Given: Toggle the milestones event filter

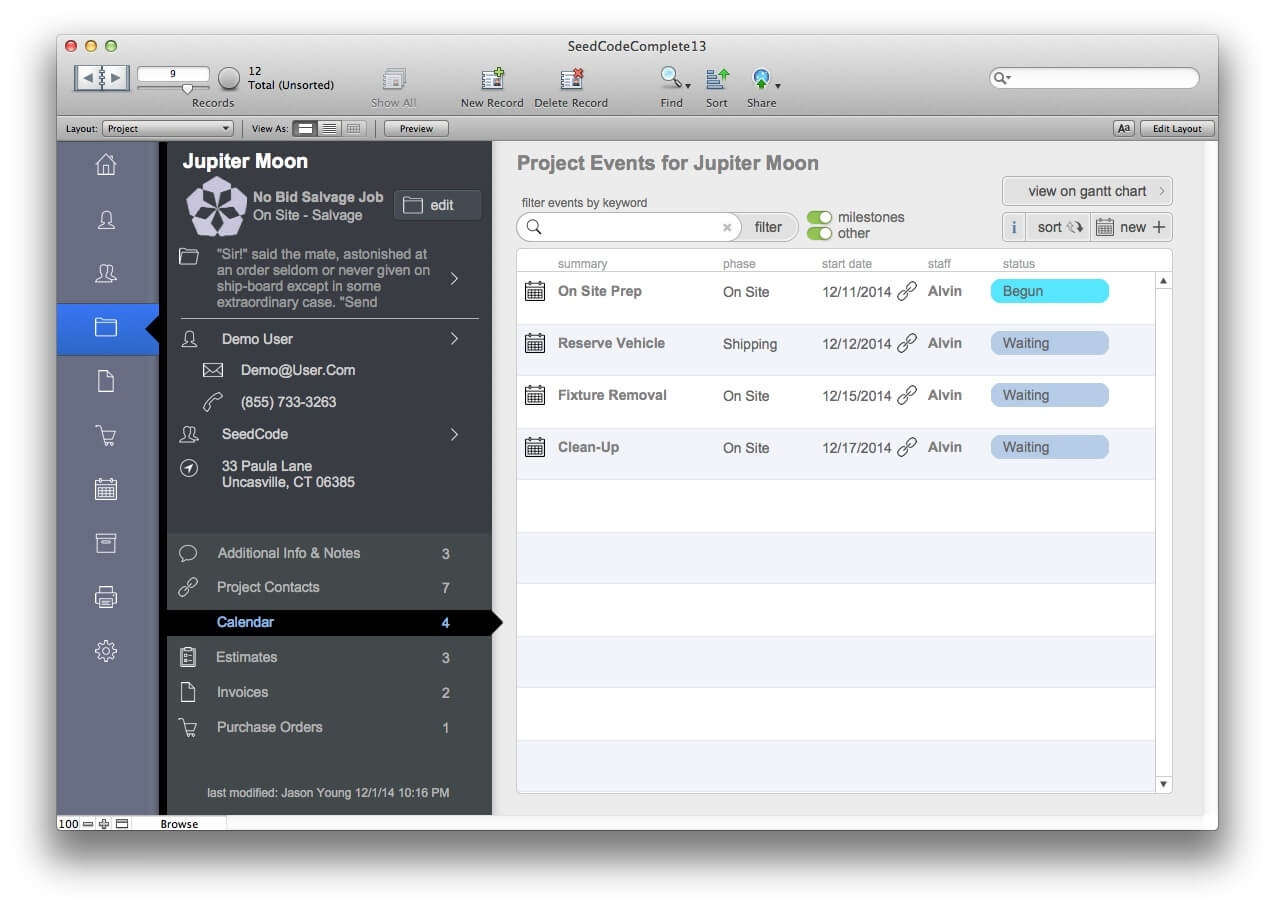Looking at the screenshot, I should point(821,215).
